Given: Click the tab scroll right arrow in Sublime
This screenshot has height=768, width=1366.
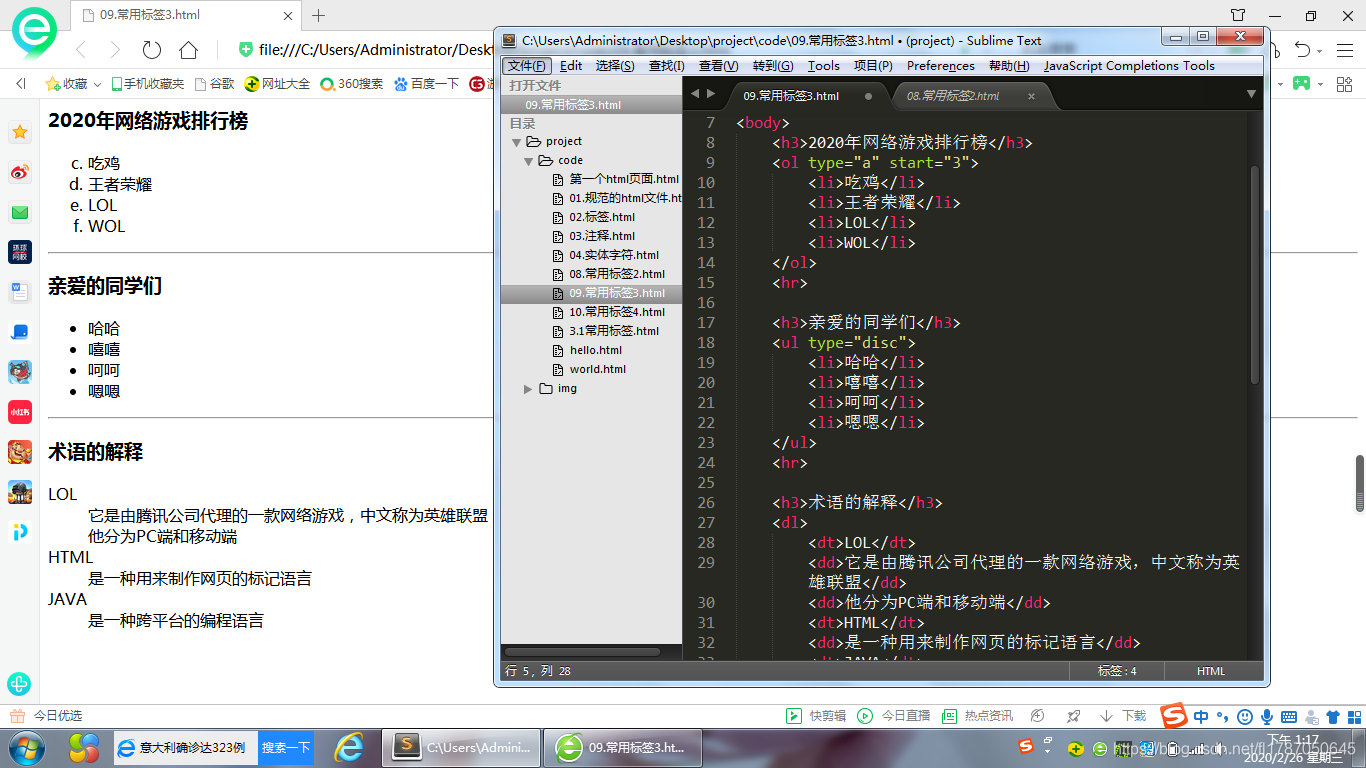Looking at the screenshot, I should click(x=711, y=94).
